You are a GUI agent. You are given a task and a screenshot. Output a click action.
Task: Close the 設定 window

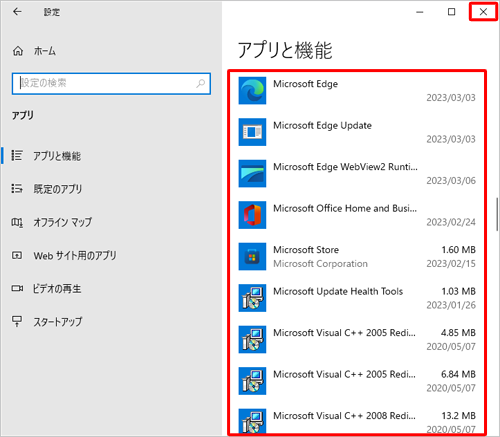click(x=483, y=12)
